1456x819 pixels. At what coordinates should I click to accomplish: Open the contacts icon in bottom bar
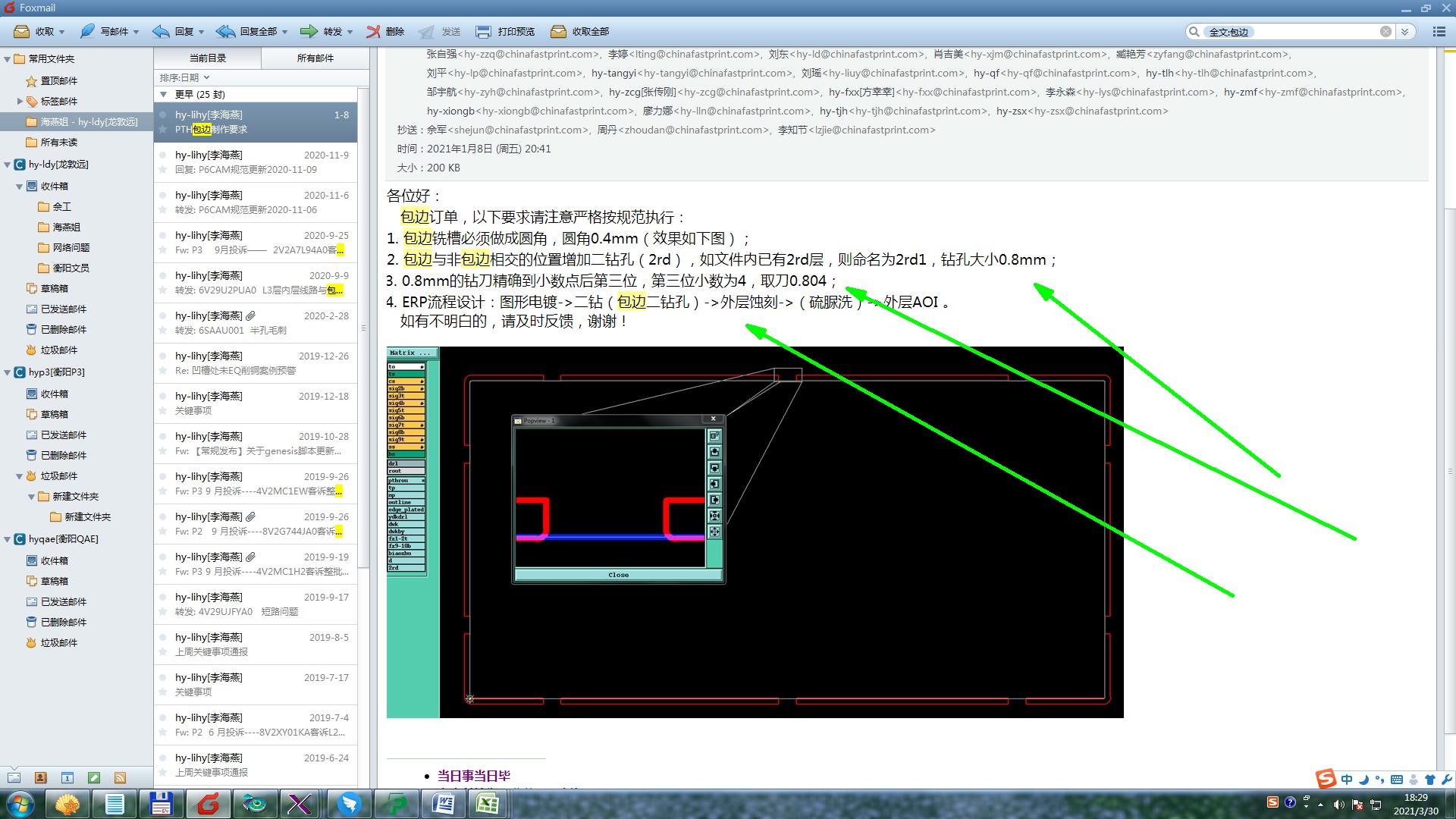(41, 777)
